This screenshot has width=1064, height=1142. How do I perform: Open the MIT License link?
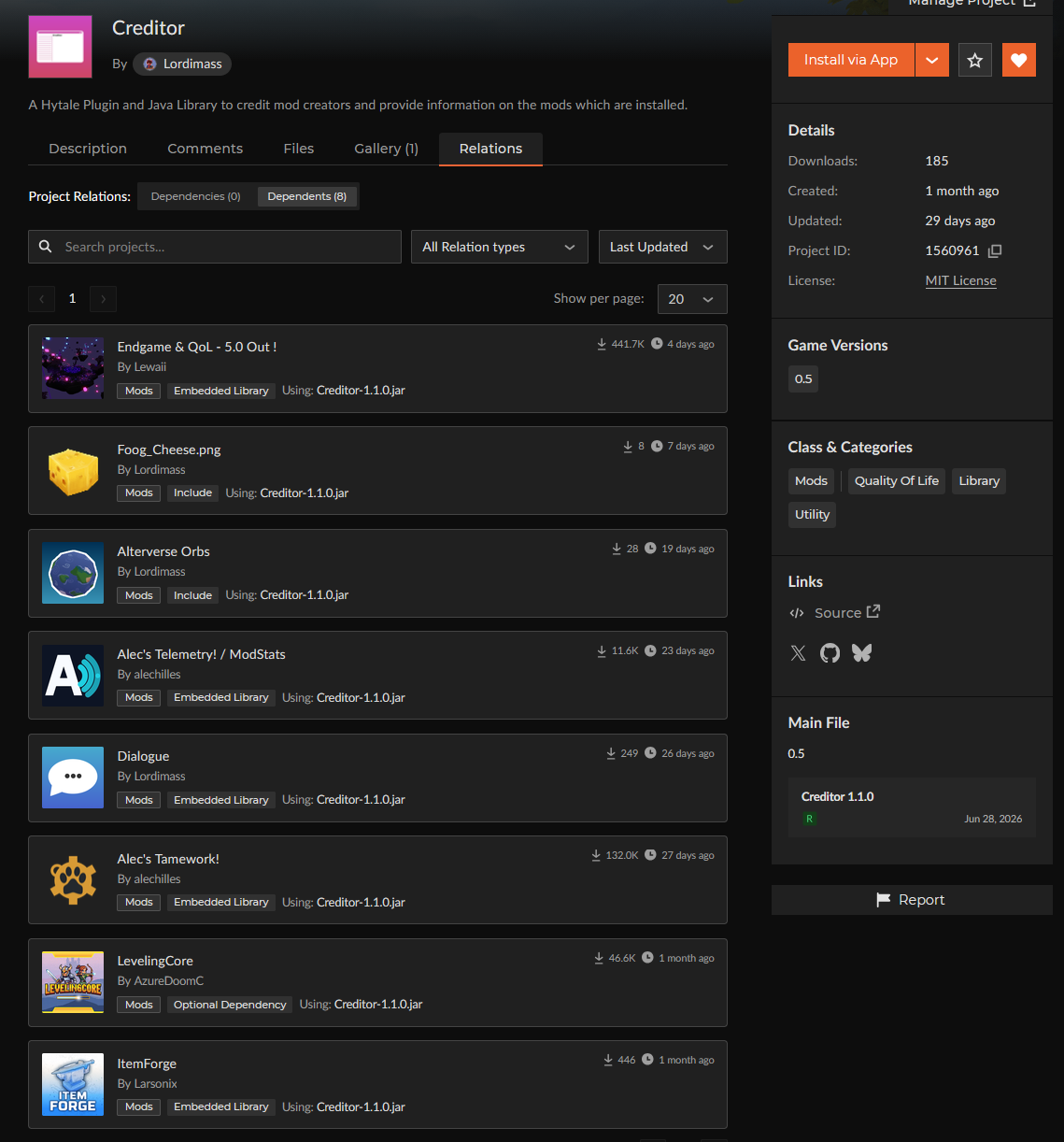point(960,280)
